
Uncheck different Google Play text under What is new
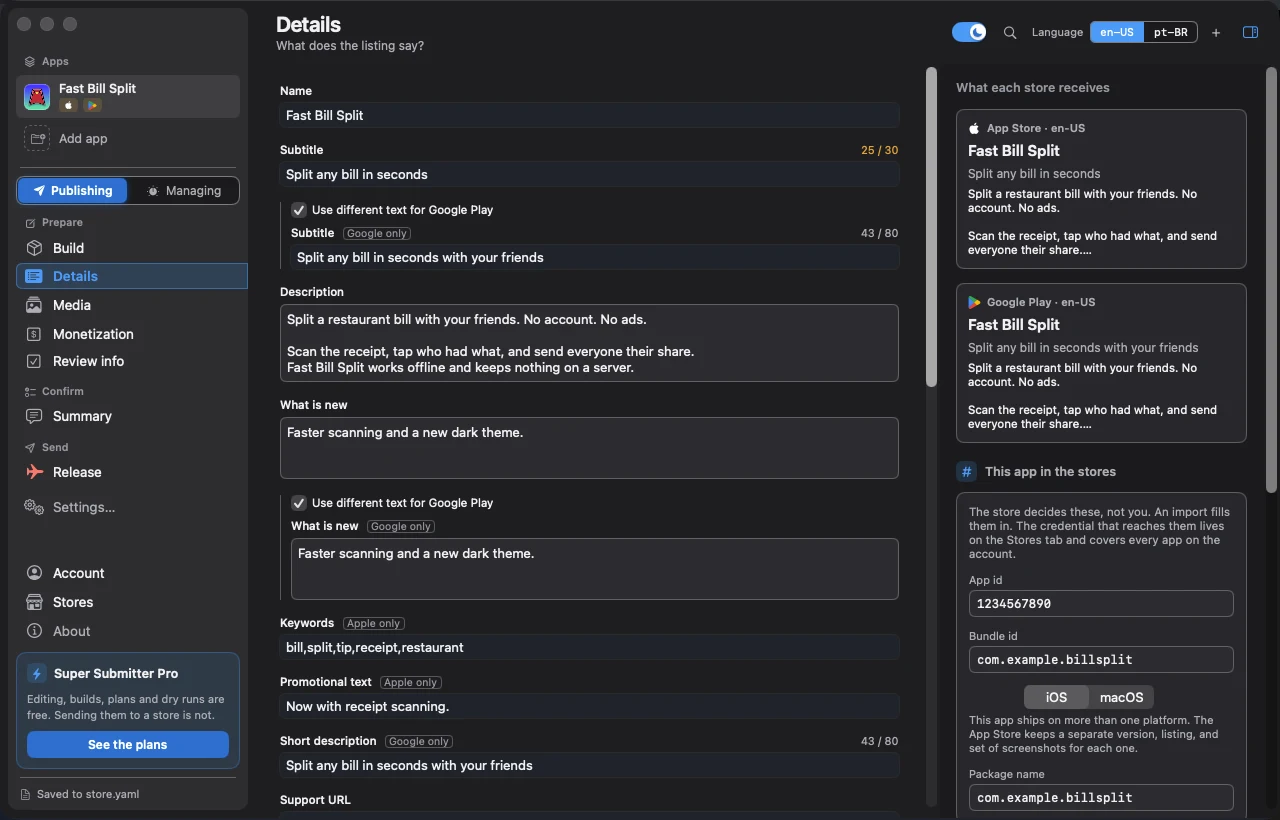[x=298, y=503]
